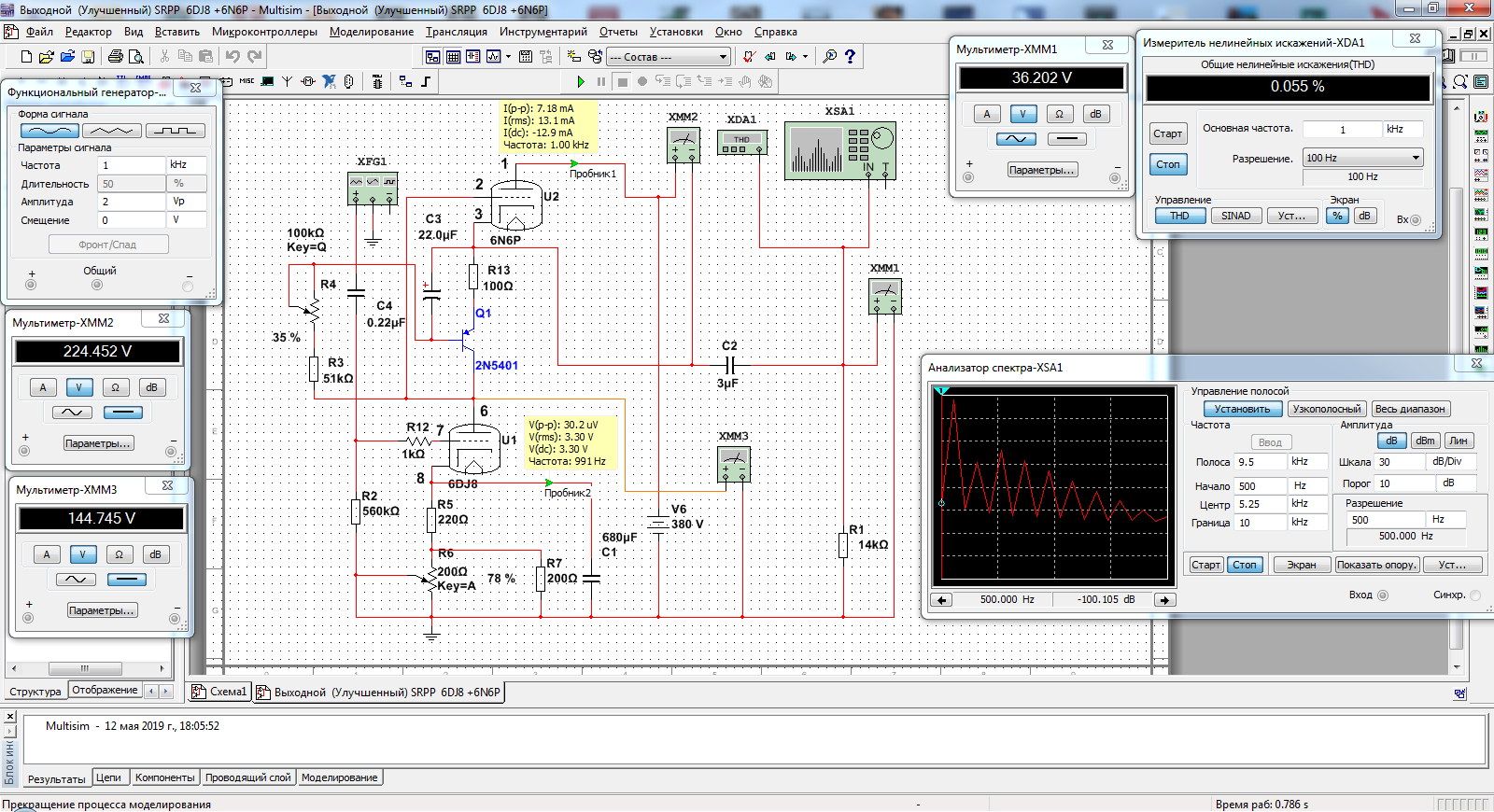Click the 6N6P tube U2
The width and height of the screenshot is (1494, 812).
pos(515,205)
